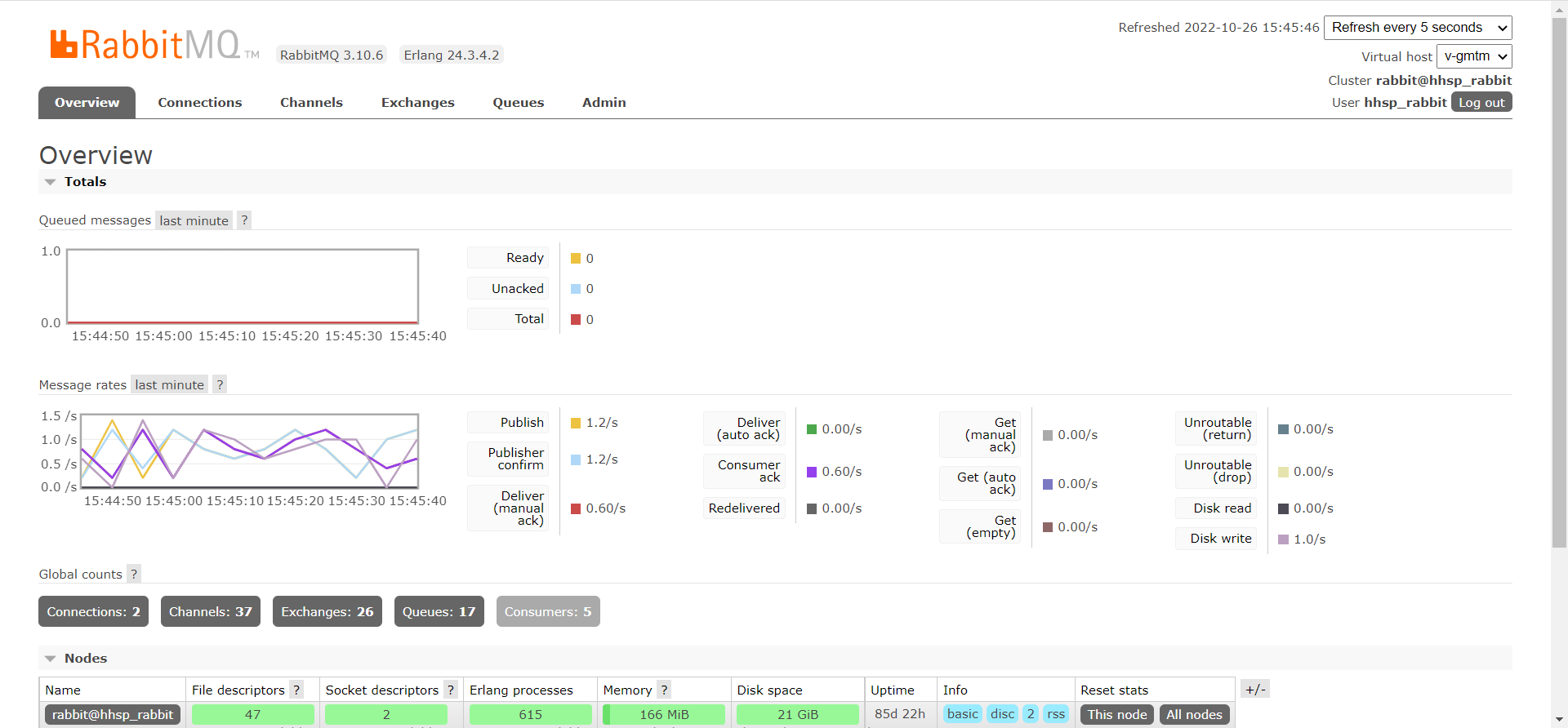This screenshot has width=1568, height=728.
Task: Click the Refreshed 2022-10-26 timestamp text
Action: pyautogui.click(x=1218, y=28)
